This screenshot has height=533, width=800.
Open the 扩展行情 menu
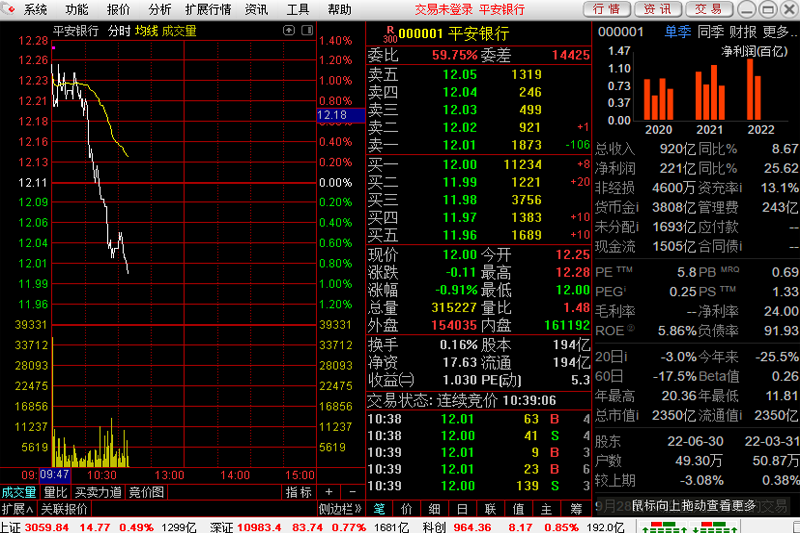(x=208, y=9)
